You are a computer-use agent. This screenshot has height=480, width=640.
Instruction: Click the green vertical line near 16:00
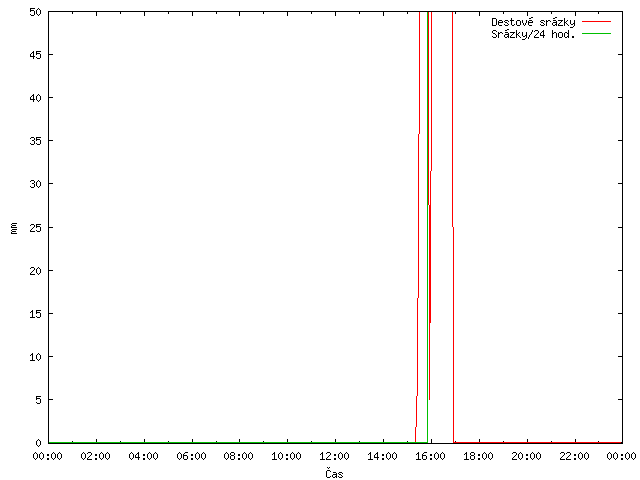[427, 227]
